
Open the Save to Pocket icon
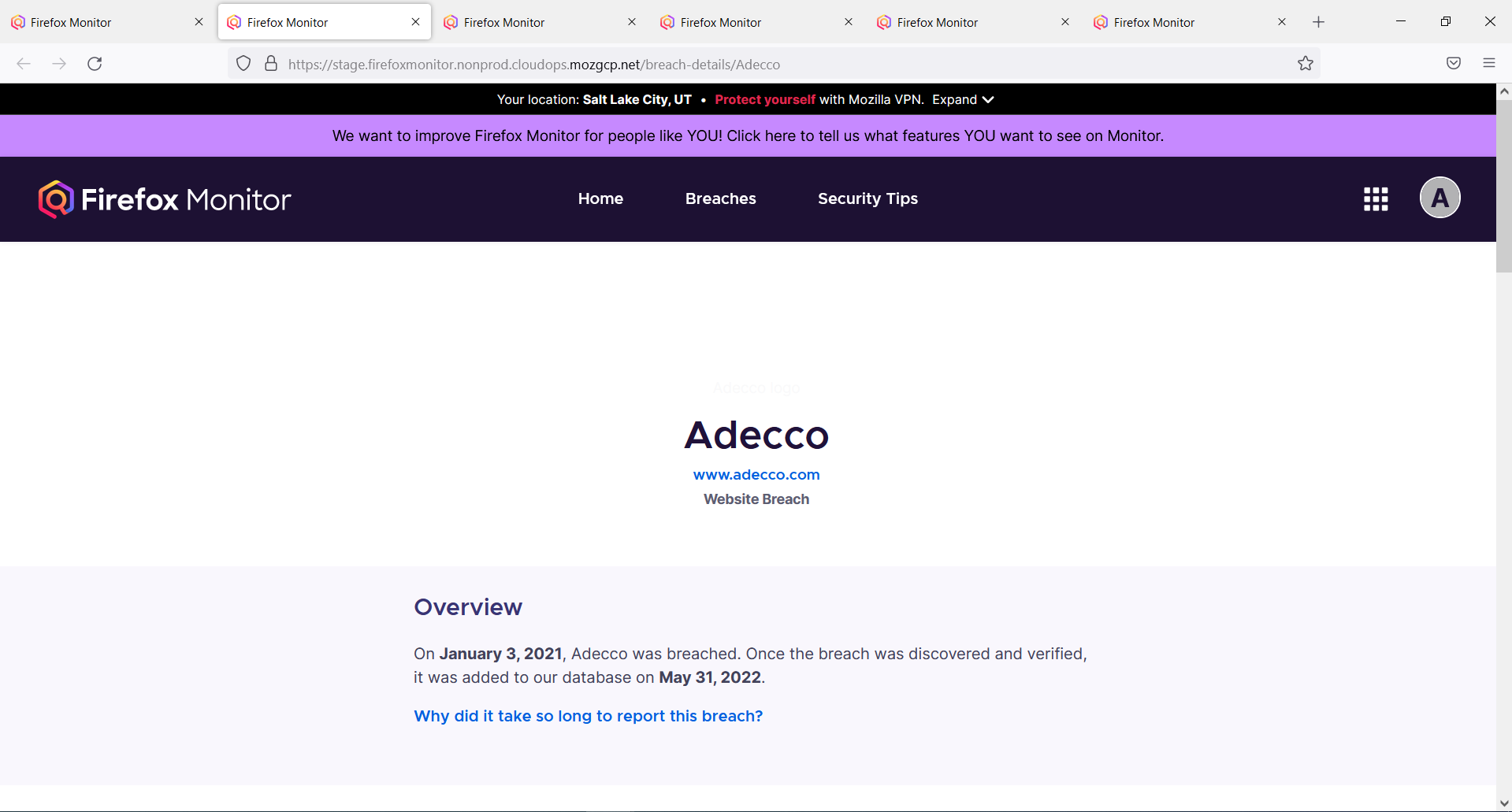(x=1454, y=64)
